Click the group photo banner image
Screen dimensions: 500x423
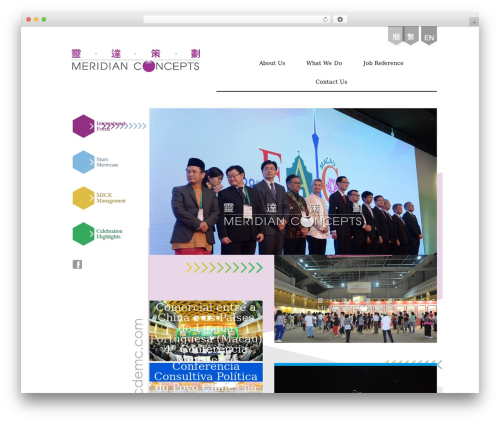pos(293,181)
